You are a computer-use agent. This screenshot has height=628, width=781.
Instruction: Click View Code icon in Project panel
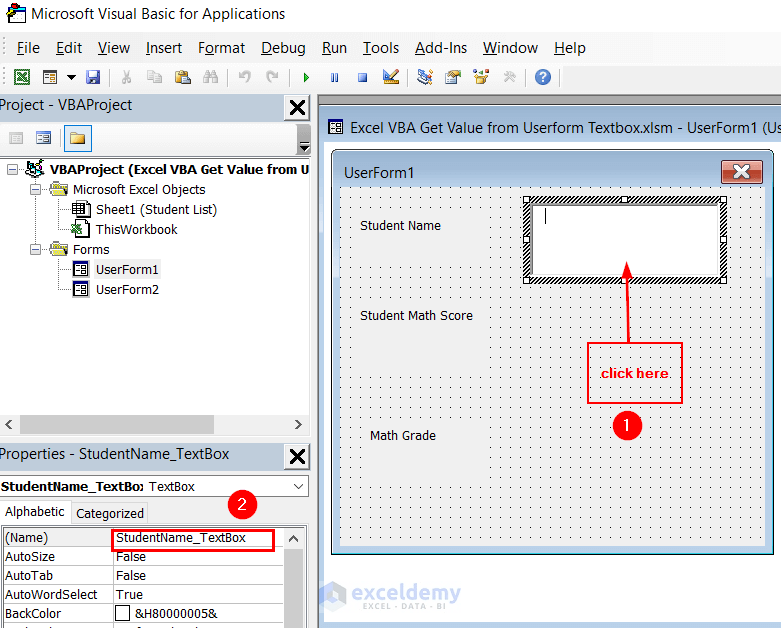pos(16,138)
